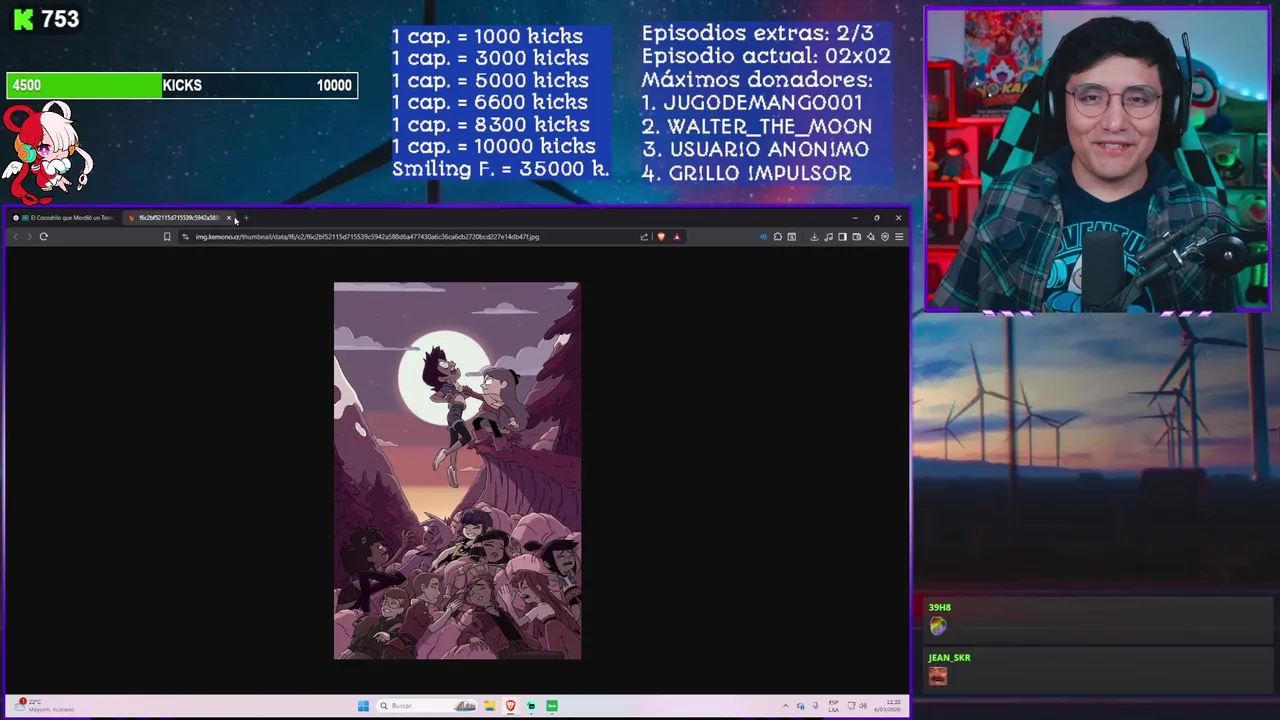Click the KICKS goal progress bar

(182, 85)
